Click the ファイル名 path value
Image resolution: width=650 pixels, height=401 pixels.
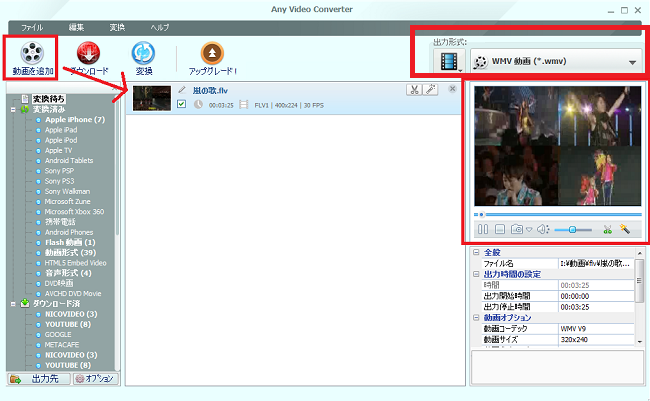click(596, 263)
